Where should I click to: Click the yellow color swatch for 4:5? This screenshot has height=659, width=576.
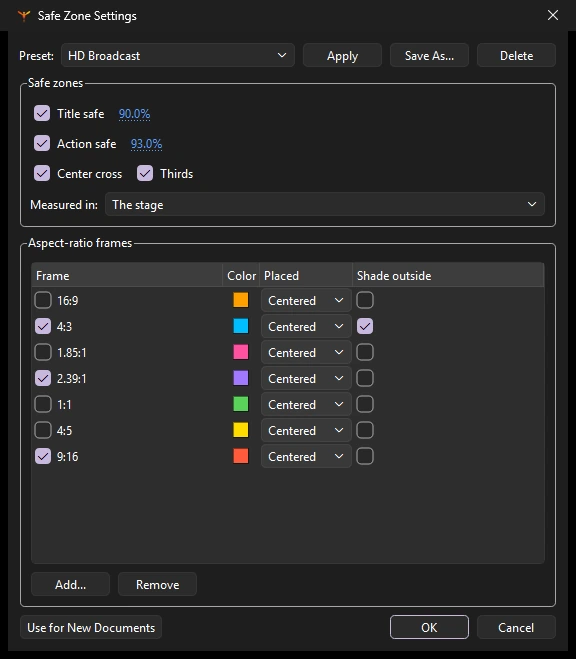click(x=241, y=430)
